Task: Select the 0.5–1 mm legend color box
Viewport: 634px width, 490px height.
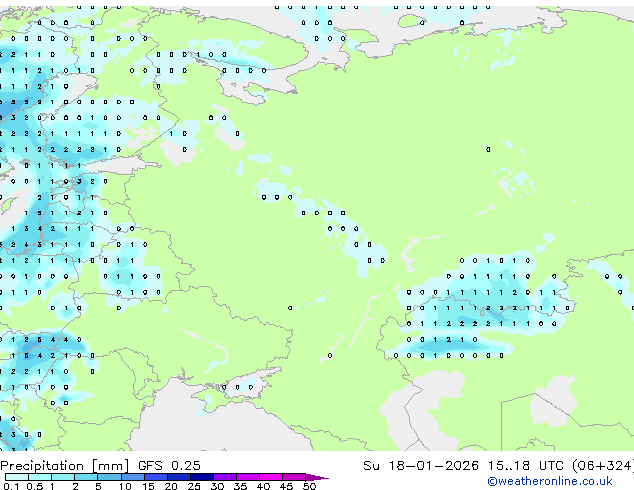Action: coord(40,477)
